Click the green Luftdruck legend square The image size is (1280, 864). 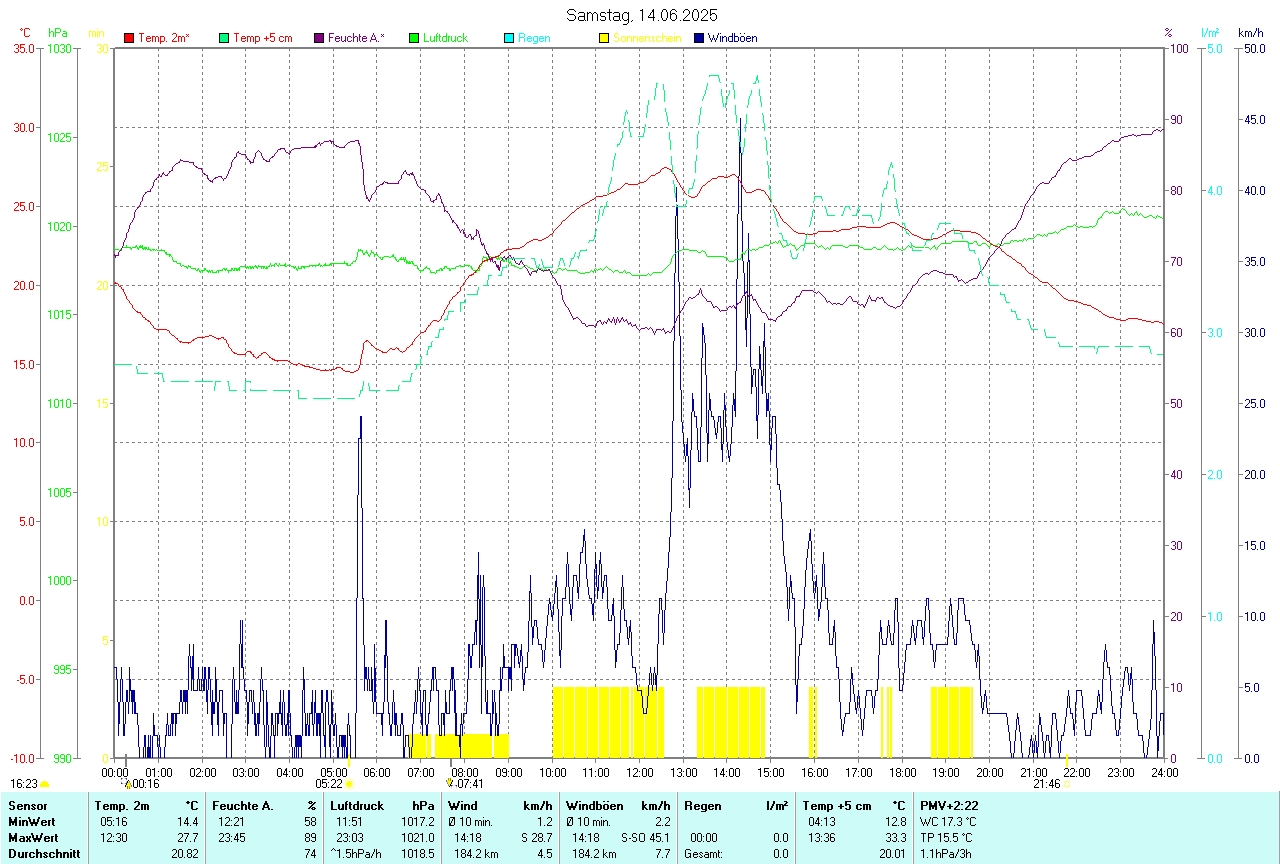pyautogui.click(x=414, y=38)
